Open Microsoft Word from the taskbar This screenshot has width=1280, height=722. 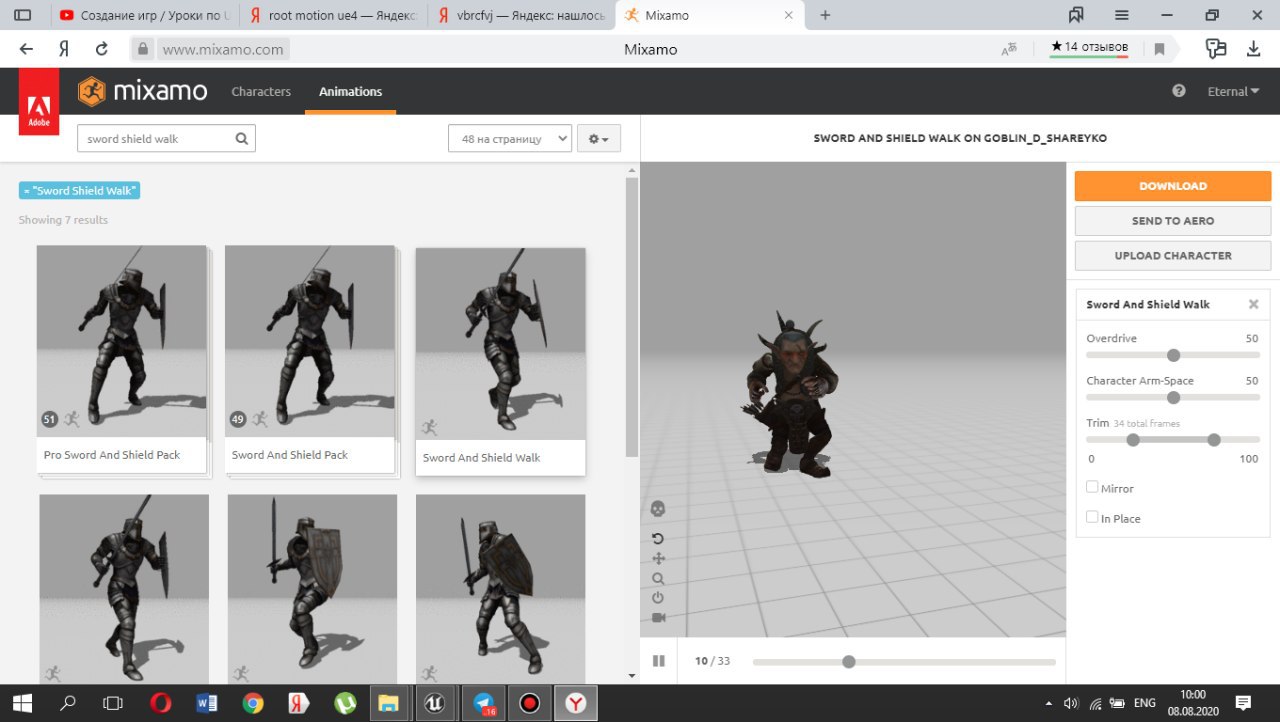coord(207,703)
